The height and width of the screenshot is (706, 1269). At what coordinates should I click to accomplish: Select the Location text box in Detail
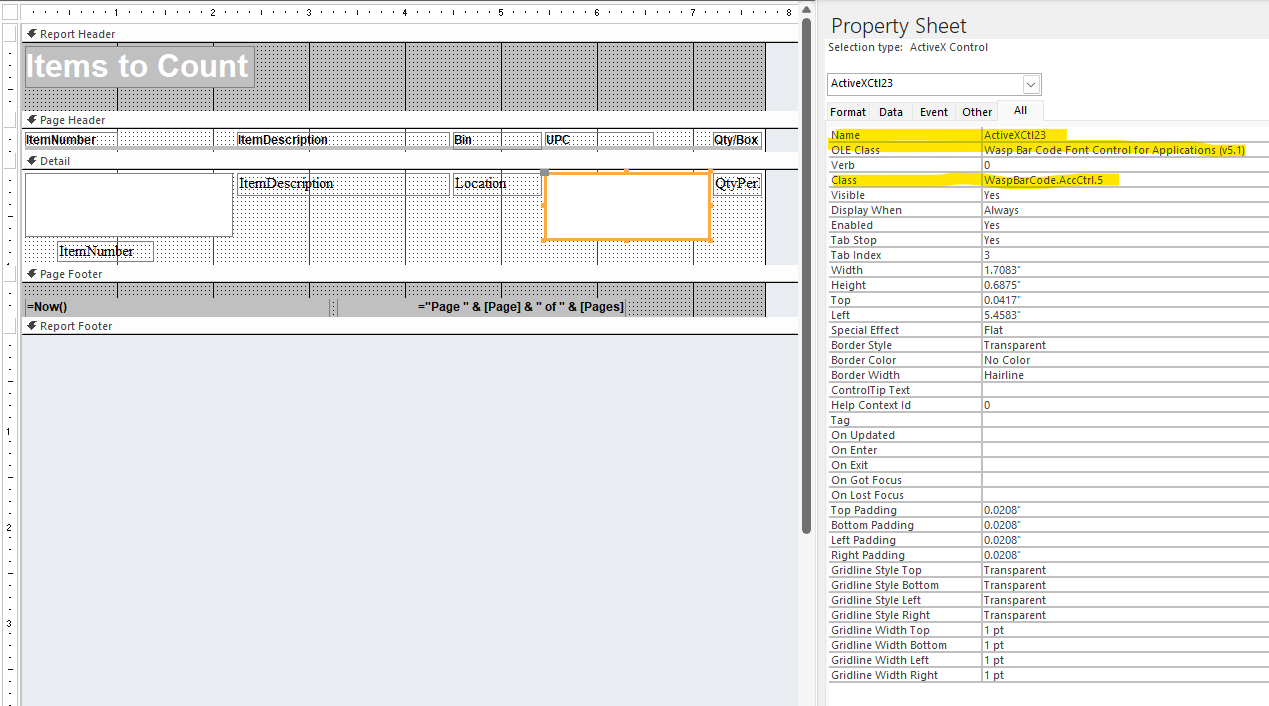point(496,184)
